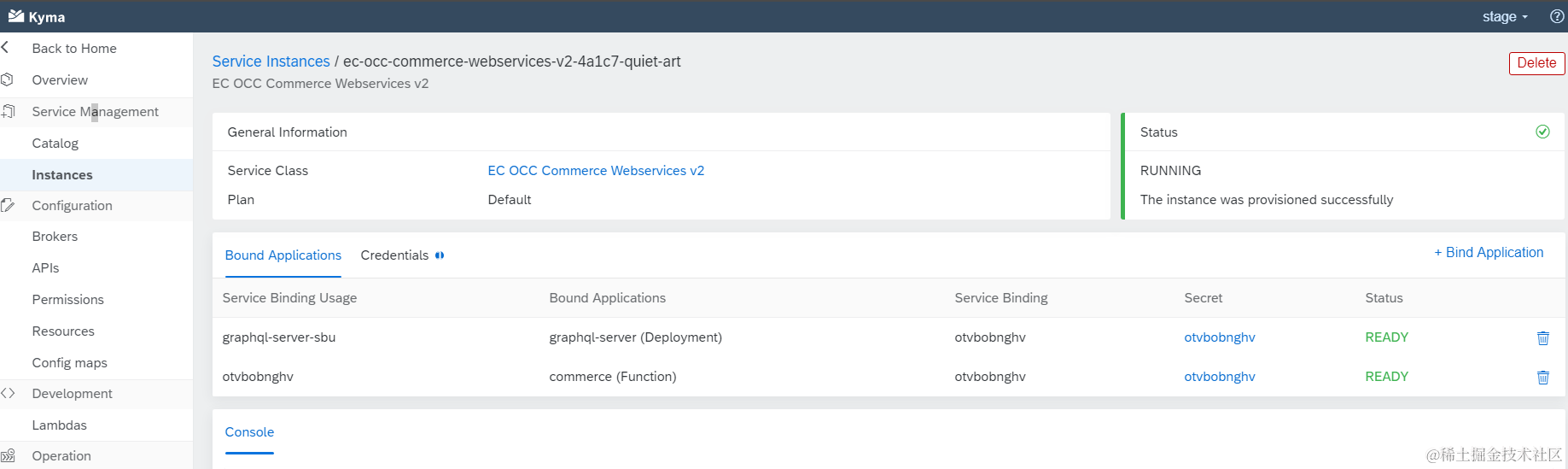Viewport: 1568px width, 469px height.
Task: Open the Service Instances breadcrumb link
Action: (x=271, y=62)
